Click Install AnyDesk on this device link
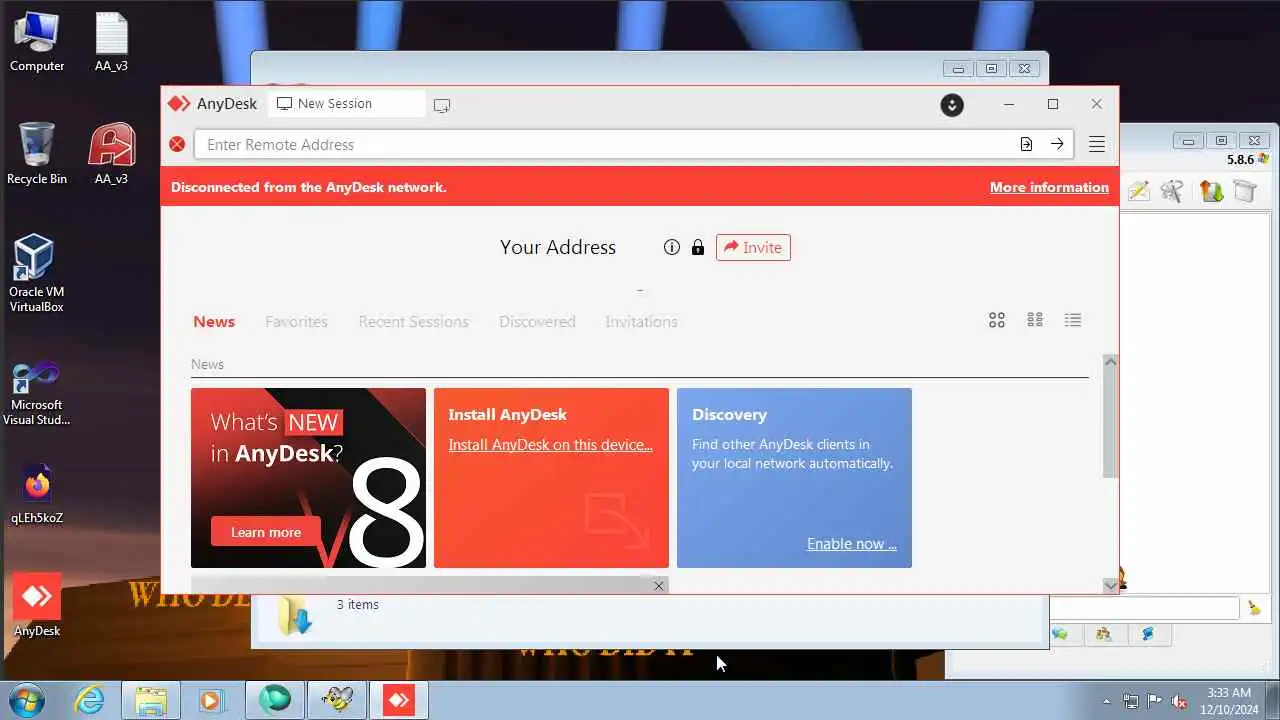The width and height of the screenshot is (1280, 720). pos(550,445)
